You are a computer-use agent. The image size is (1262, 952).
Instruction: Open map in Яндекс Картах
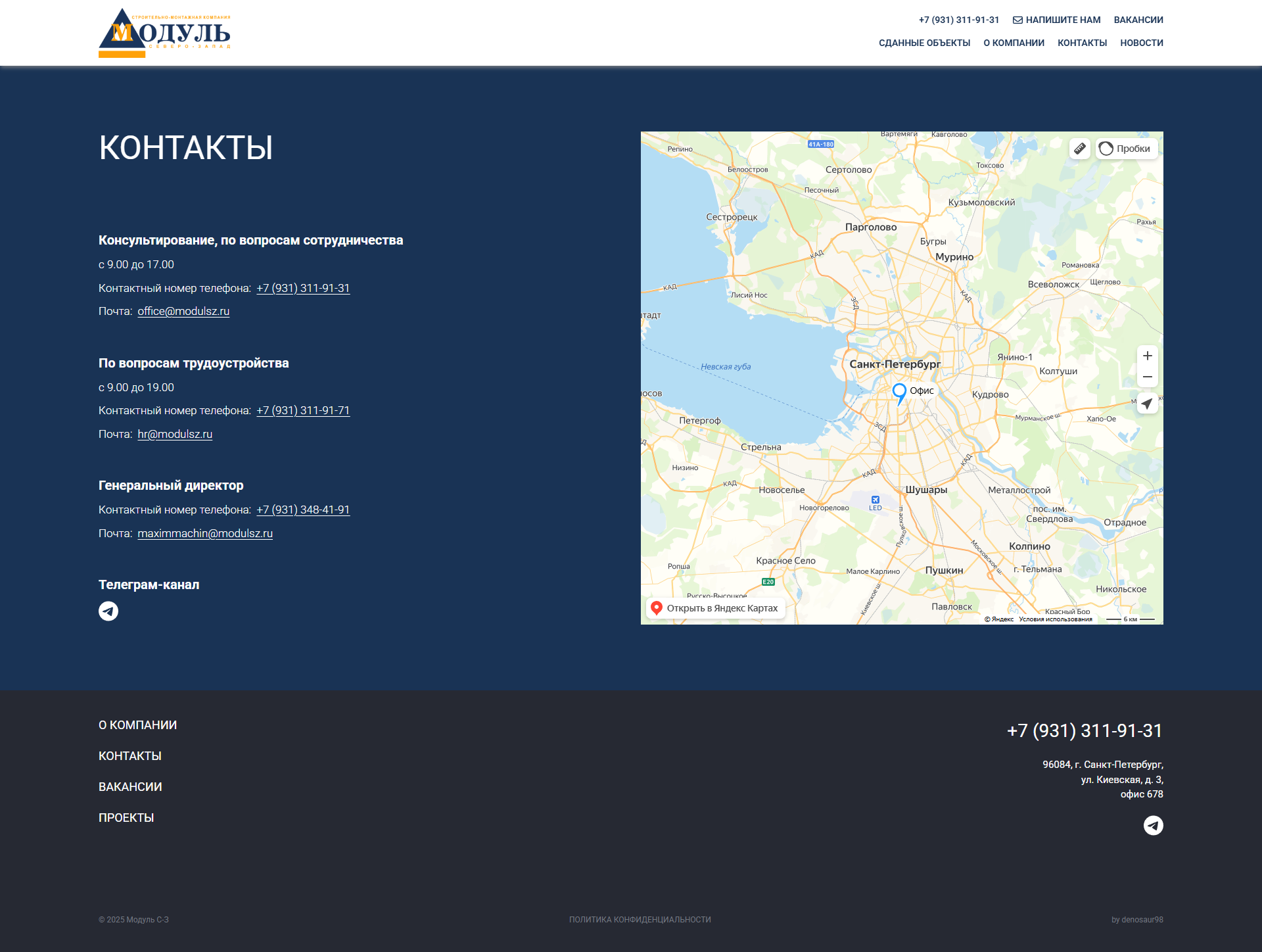(x=714, y=608)
